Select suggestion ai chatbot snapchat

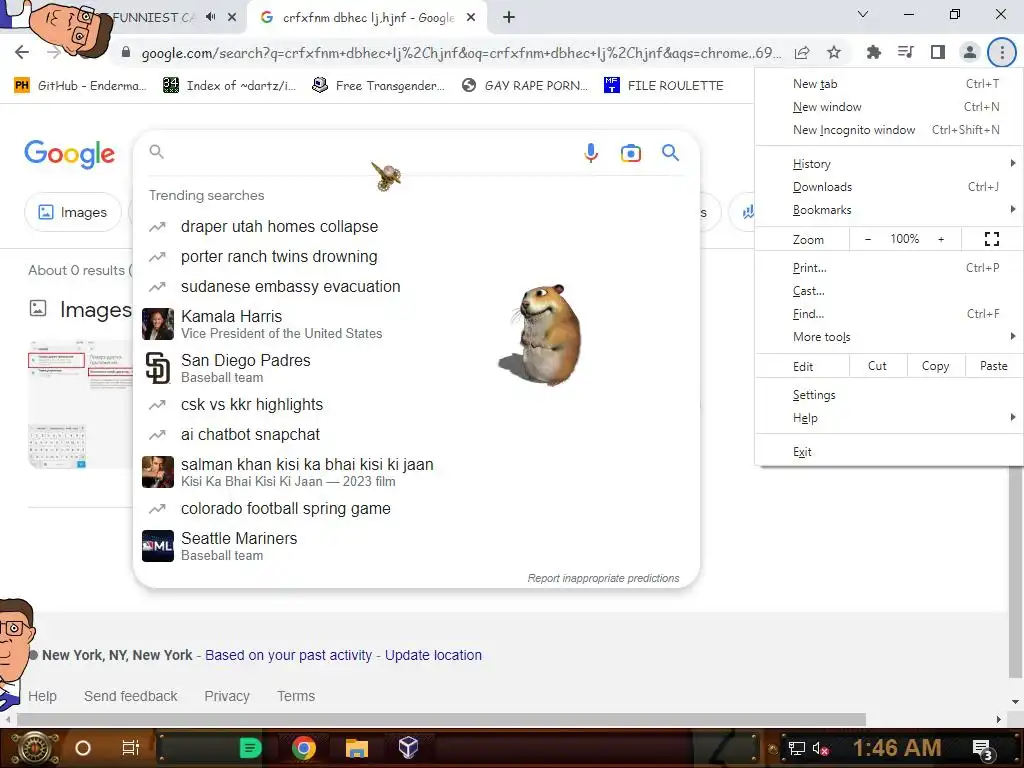point(416,434)
